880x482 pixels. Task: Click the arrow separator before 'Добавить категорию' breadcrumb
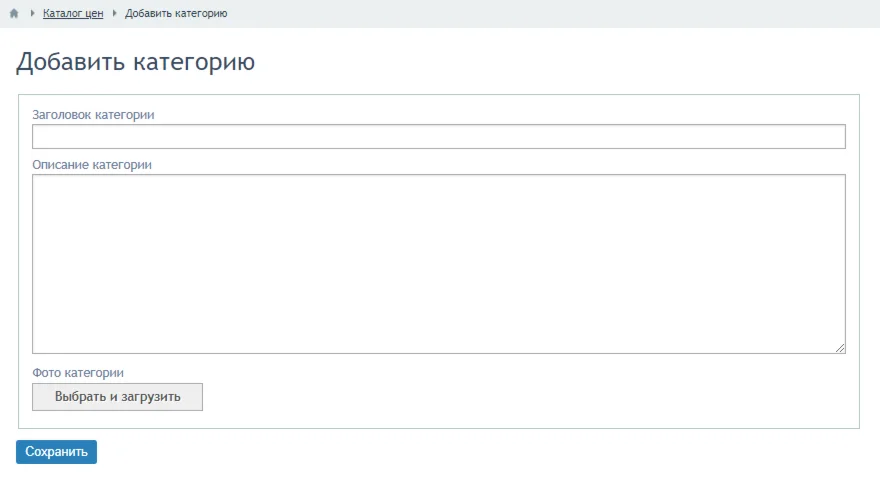coord(114,14)
